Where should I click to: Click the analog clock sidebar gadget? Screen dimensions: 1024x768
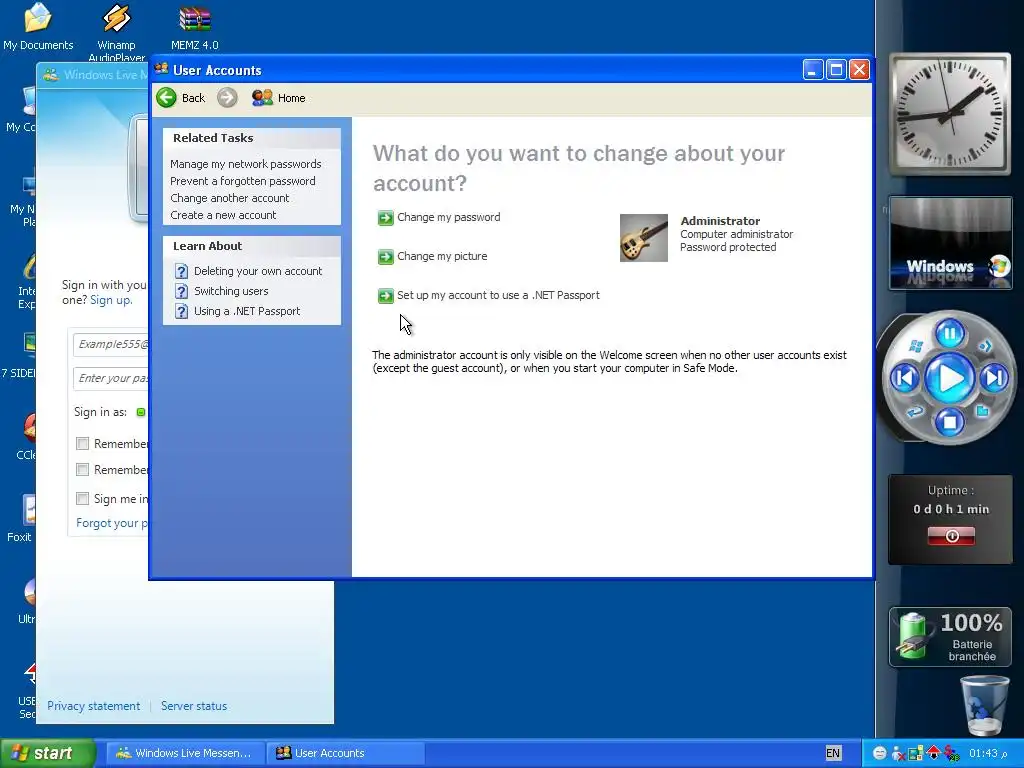pyautogui.click(x=950, y=115)
